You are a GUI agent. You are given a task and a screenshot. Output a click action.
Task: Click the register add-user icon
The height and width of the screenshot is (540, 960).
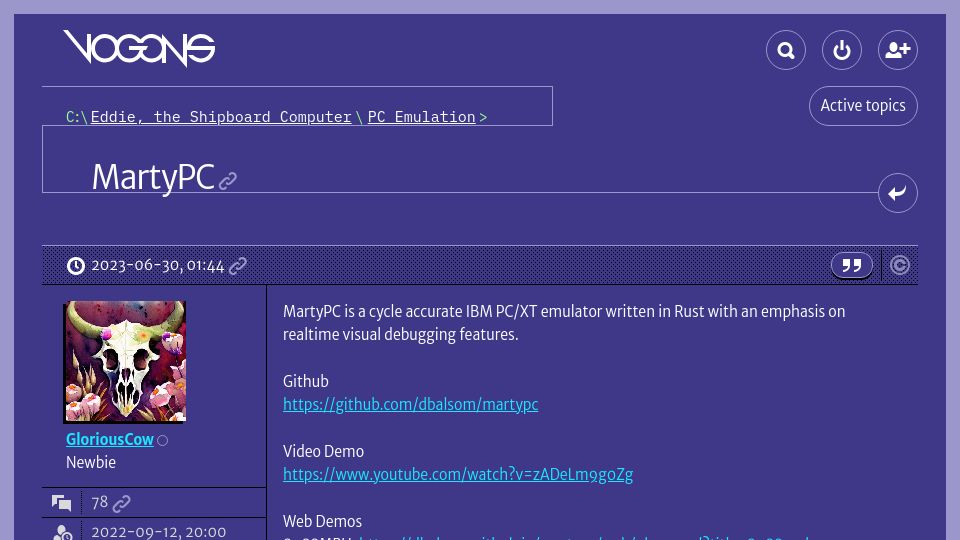pos(898,50)
